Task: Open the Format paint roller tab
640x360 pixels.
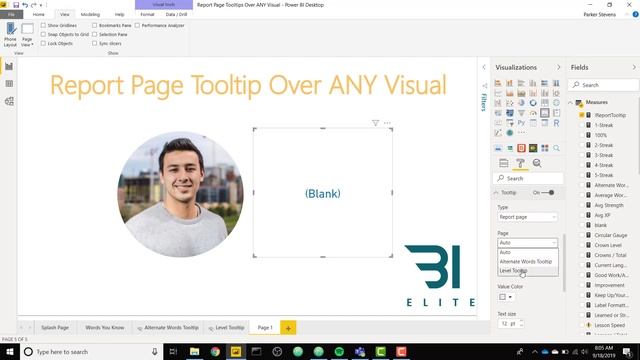Action: tap(520, 163)
